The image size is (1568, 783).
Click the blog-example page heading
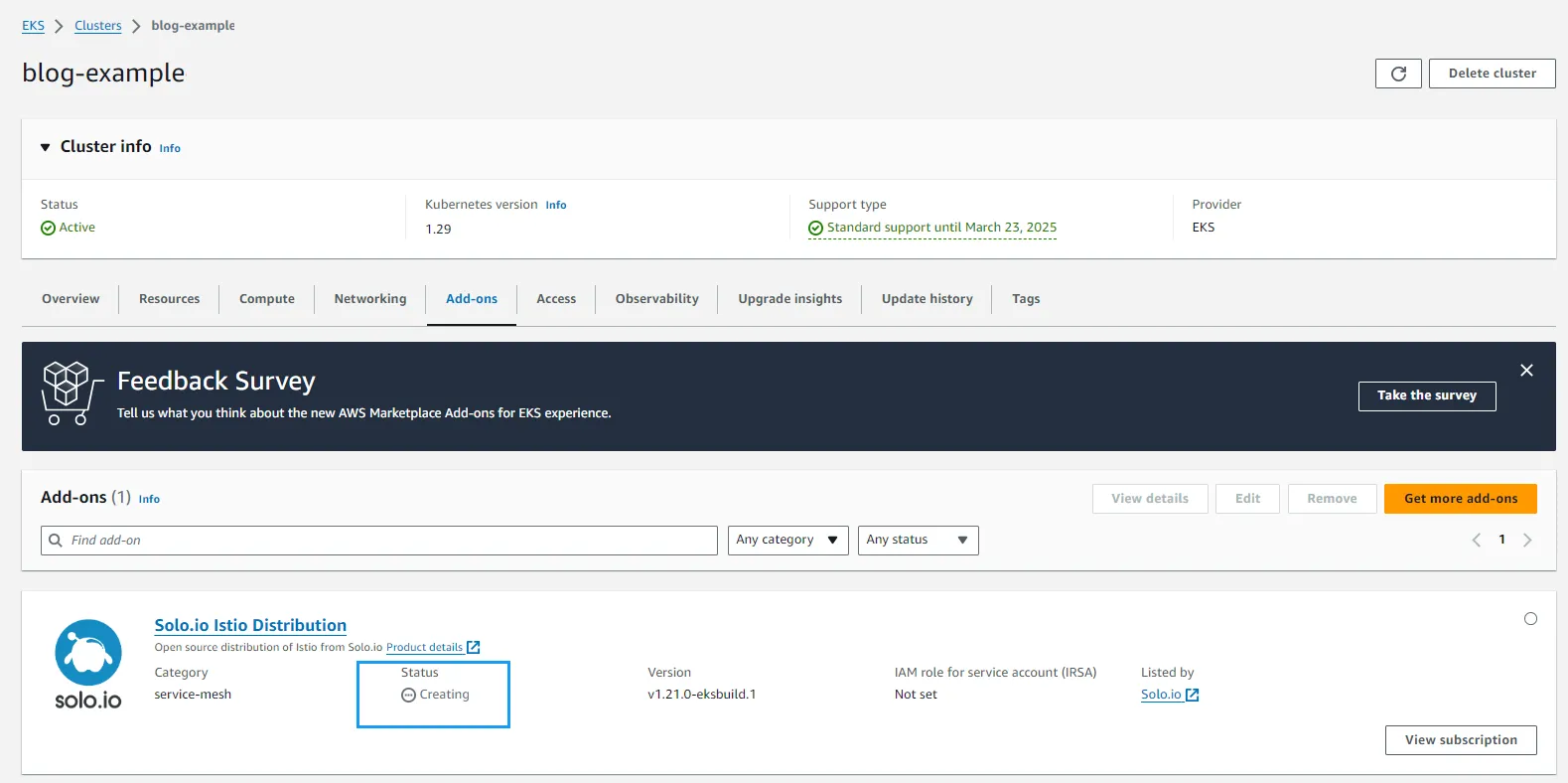pyautogui.click(x=103, y=74)
